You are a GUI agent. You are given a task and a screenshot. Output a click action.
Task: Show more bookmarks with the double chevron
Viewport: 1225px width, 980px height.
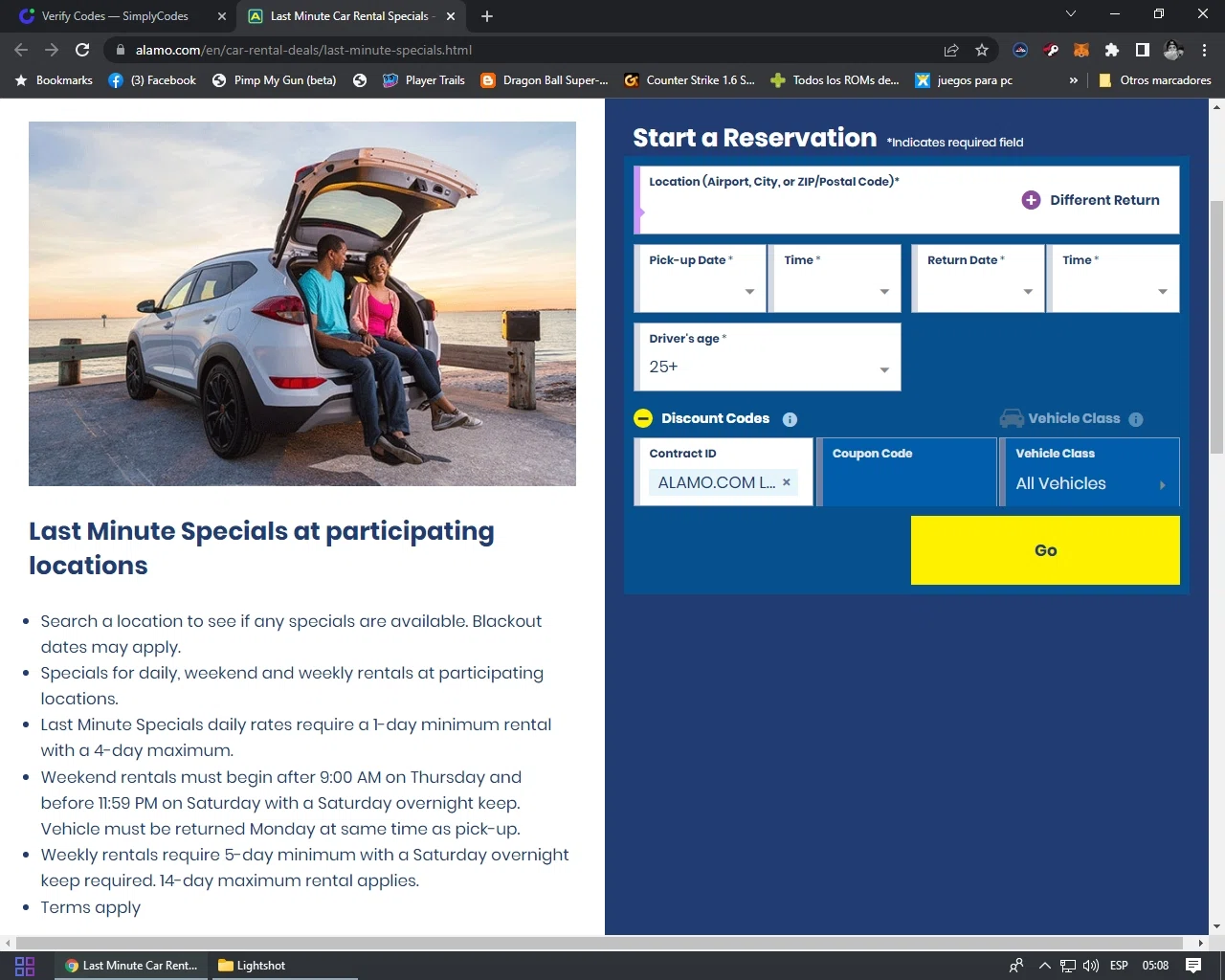pyautogui.click(x=1073, y=80)
